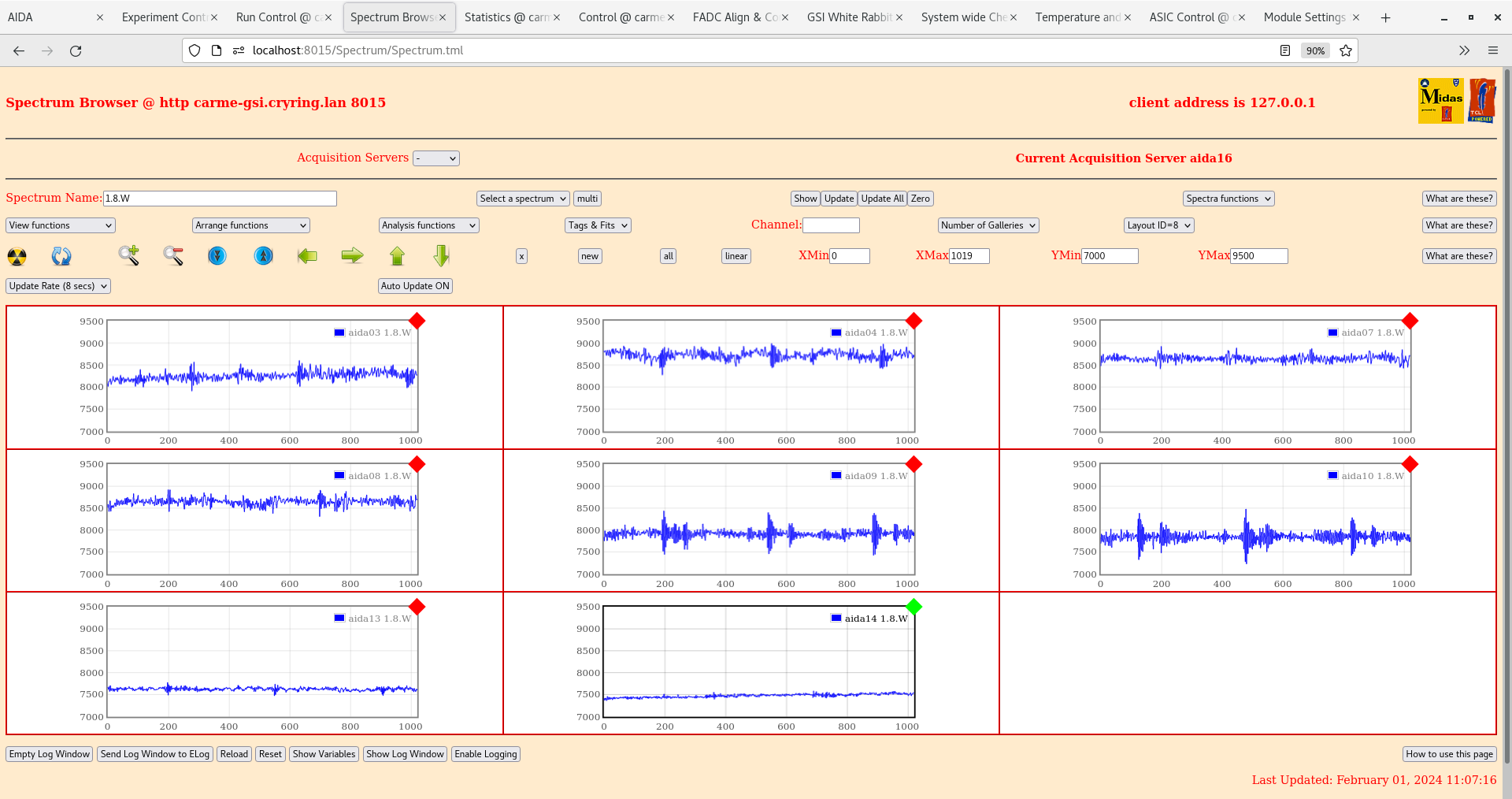The width and height of the screenshot is (1512, 799).
Task: Select the zoom-in magnifier icon
Action: (129, 256)
